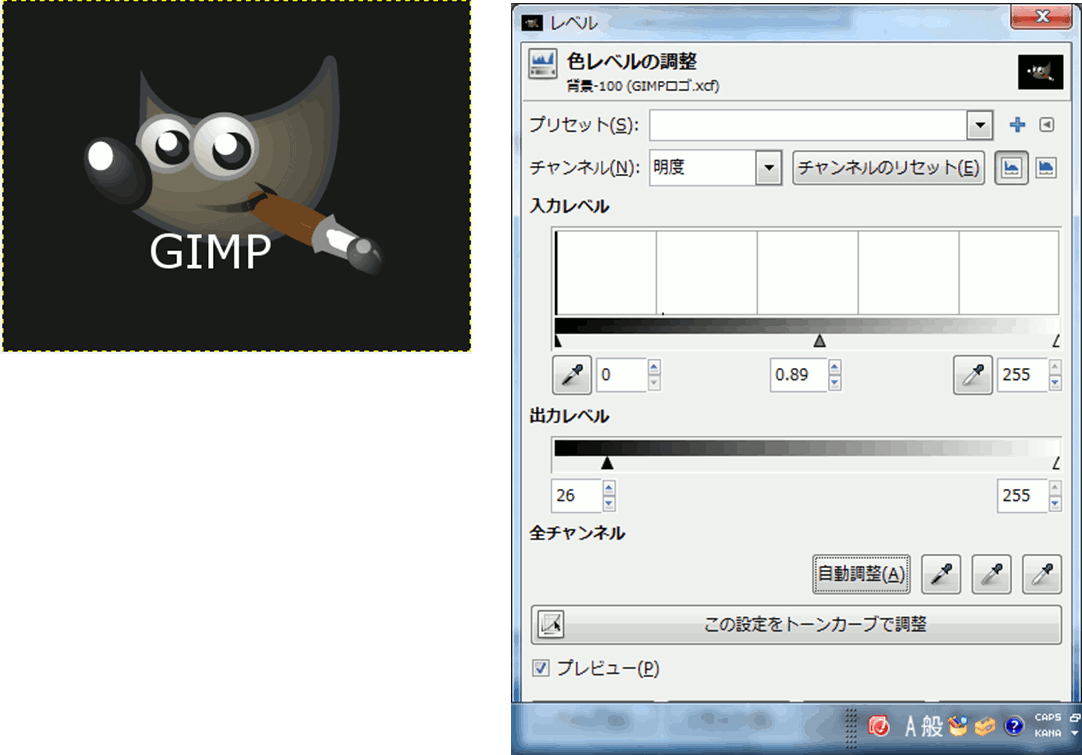Click the input level gamma midpoint triangle
Image resolution: width=1082 pixels, height=755 pixels.
[x=820, y=341]
